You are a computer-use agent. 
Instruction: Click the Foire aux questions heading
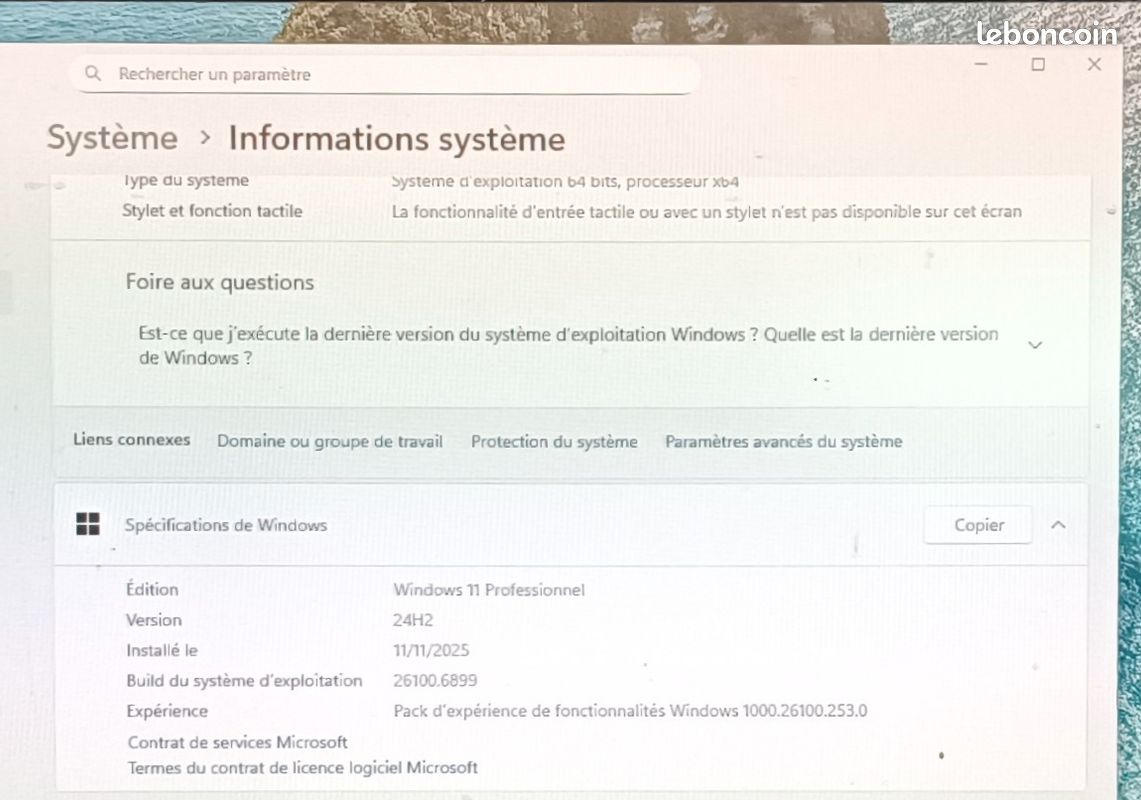(220, 282)
